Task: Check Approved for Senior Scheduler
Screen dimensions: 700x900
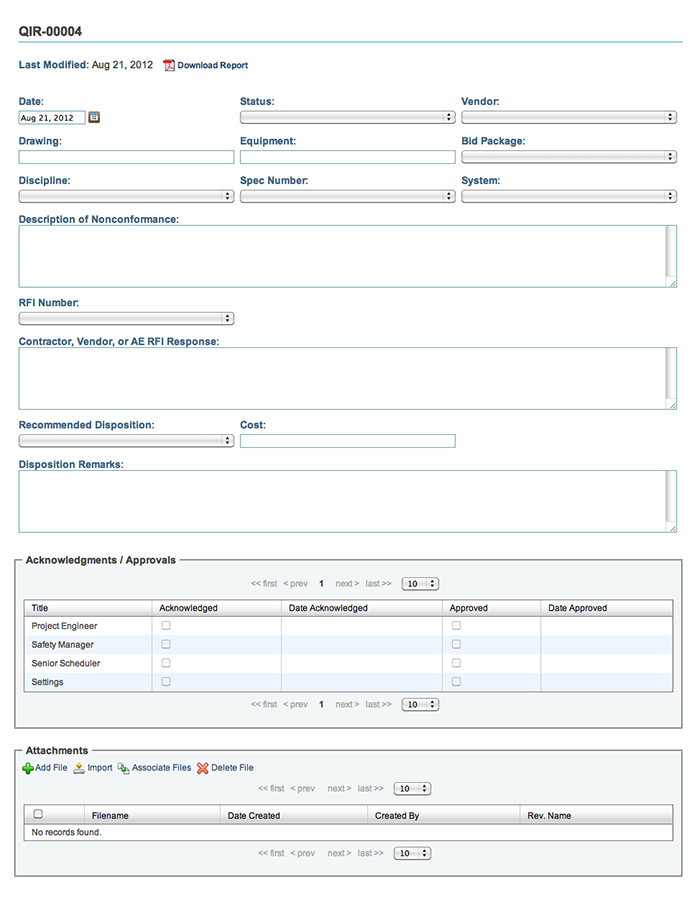Action: [456, 663]
